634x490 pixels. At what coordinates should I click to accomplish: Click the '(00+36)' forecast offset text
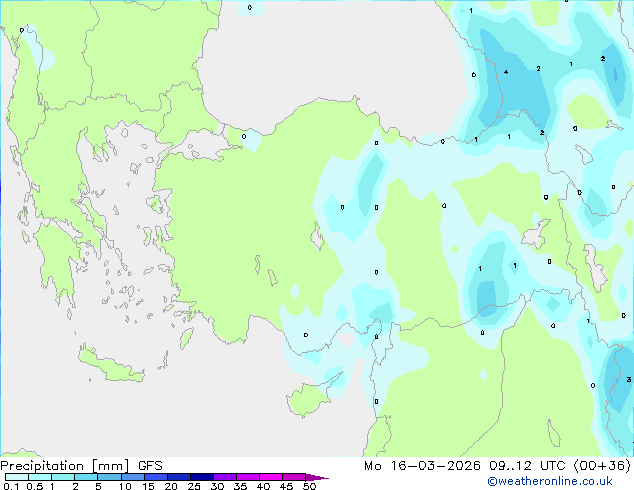pyautogui.click(x=602, y=466)
